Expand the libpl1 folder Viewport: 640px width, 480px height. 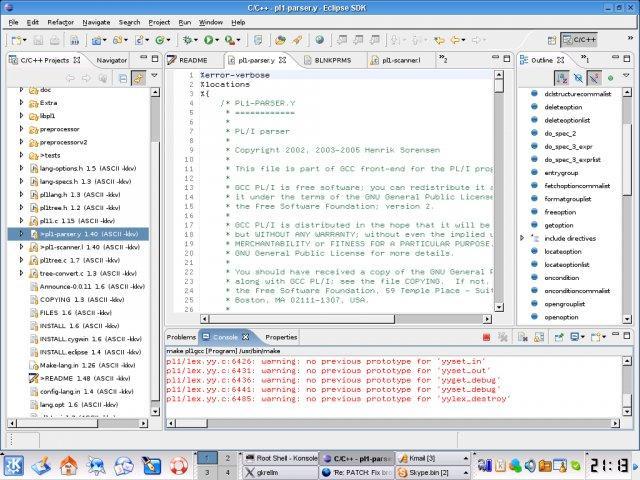(22, 116)
